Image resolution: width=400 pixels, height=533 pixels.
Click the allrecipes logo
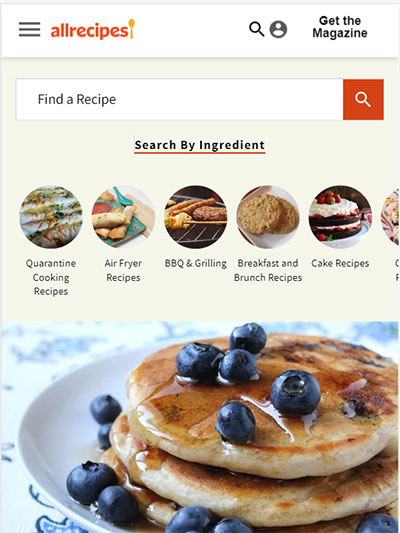coord(92,30)
